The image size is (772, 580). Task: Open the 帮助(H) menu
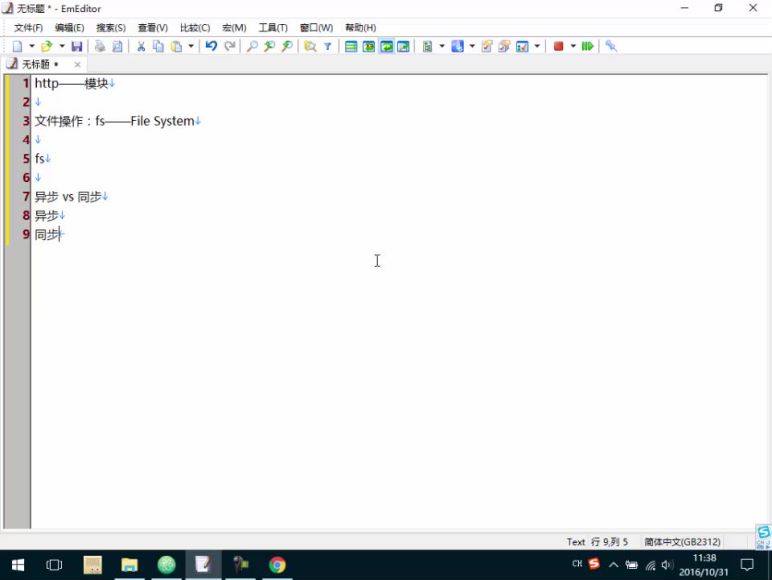coord(361,28)
